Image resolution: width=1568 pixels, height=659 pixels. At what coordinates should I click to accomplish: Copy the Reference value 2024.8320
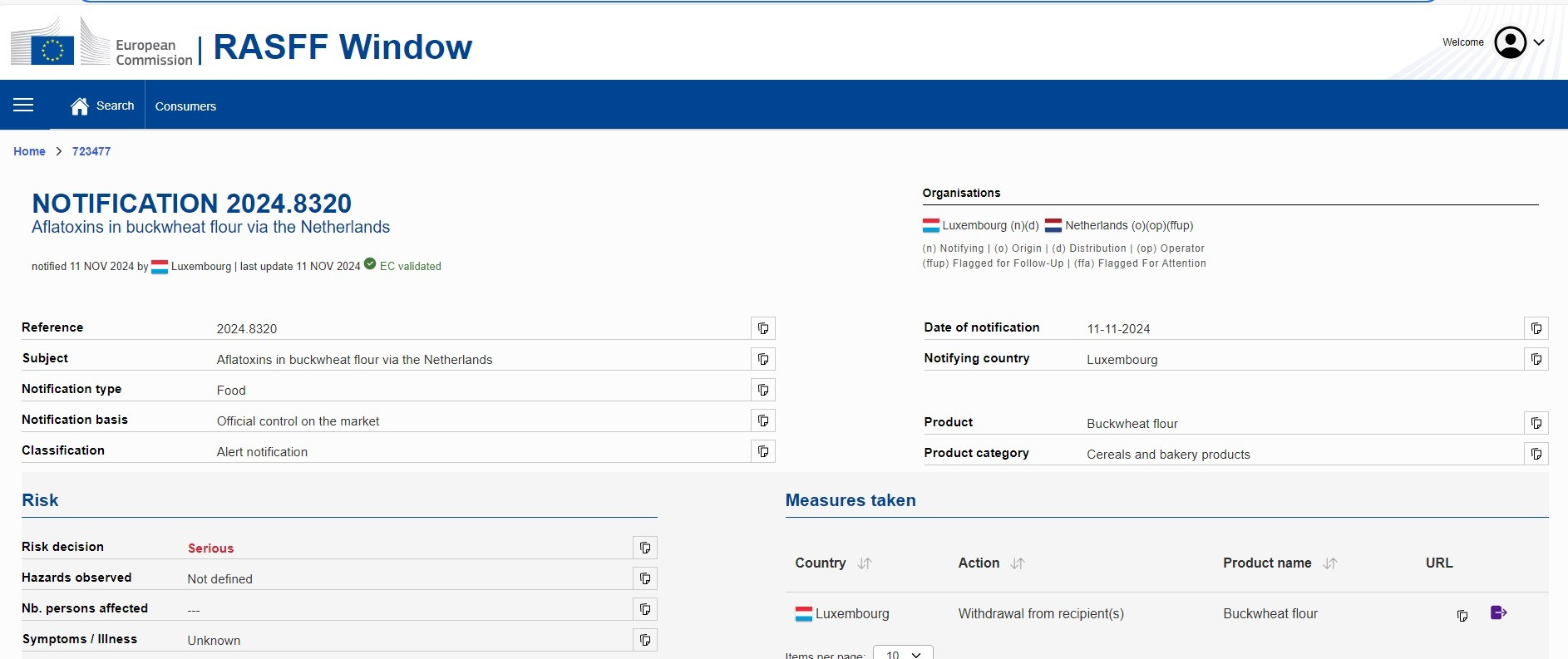(x=762, y=328)
